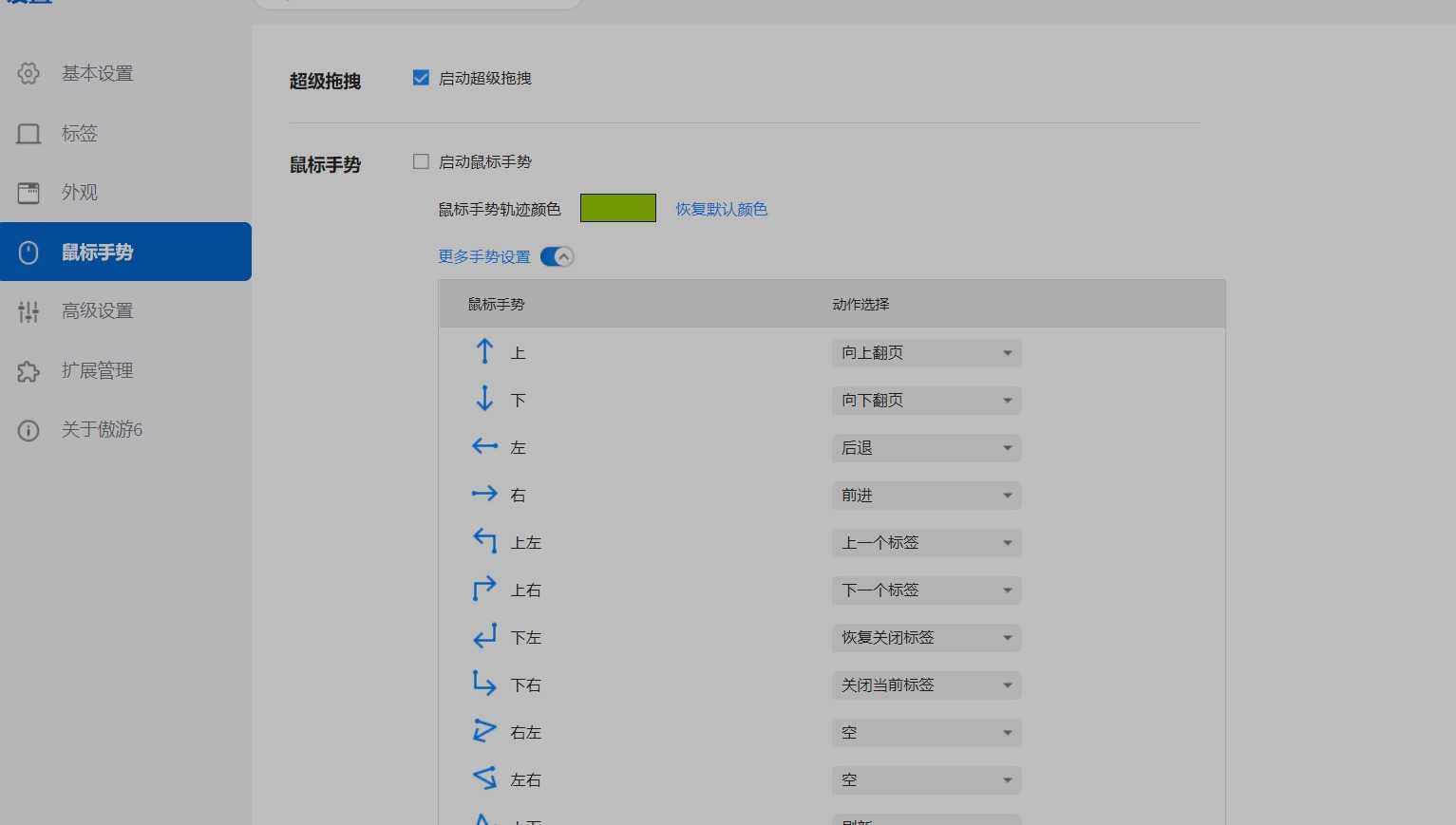This screenshot has height=825, width=1456.
Task: Go to 高级设置 settings section
Action: [125, 311]
